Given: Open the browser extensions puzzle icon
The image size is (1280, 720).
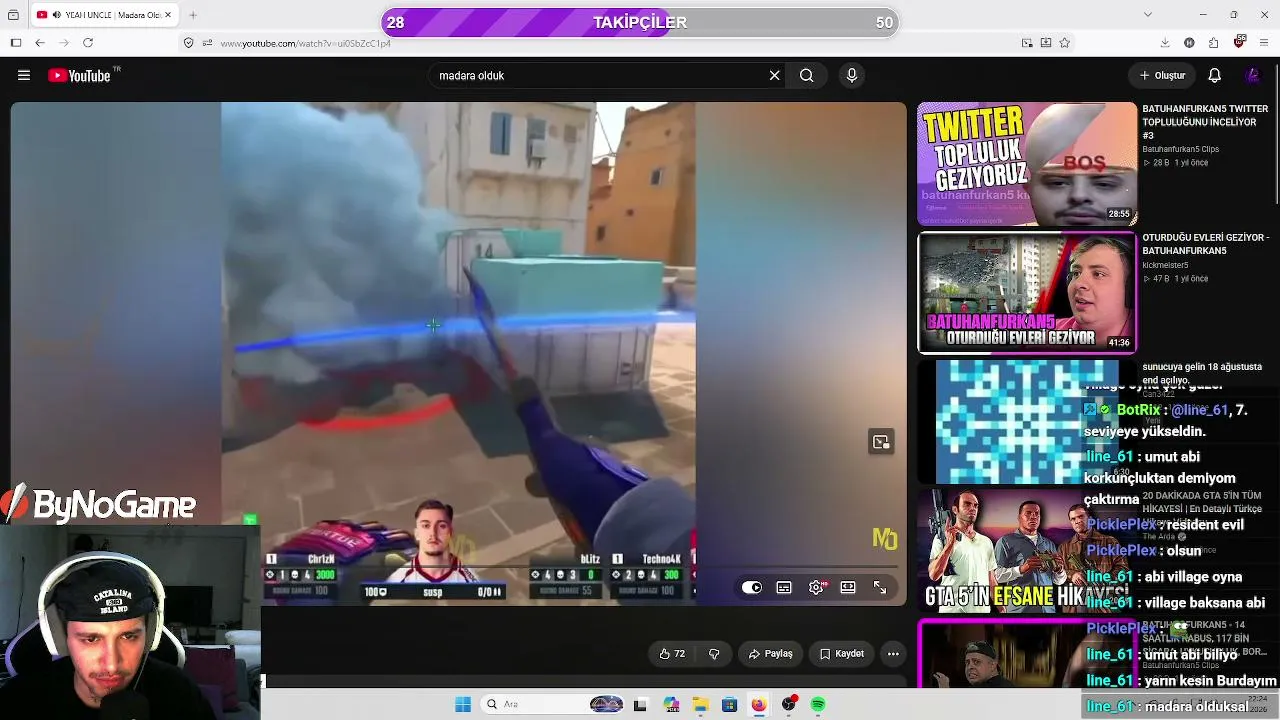Looking at the screenshot, I should click(x=1213, y=43).
